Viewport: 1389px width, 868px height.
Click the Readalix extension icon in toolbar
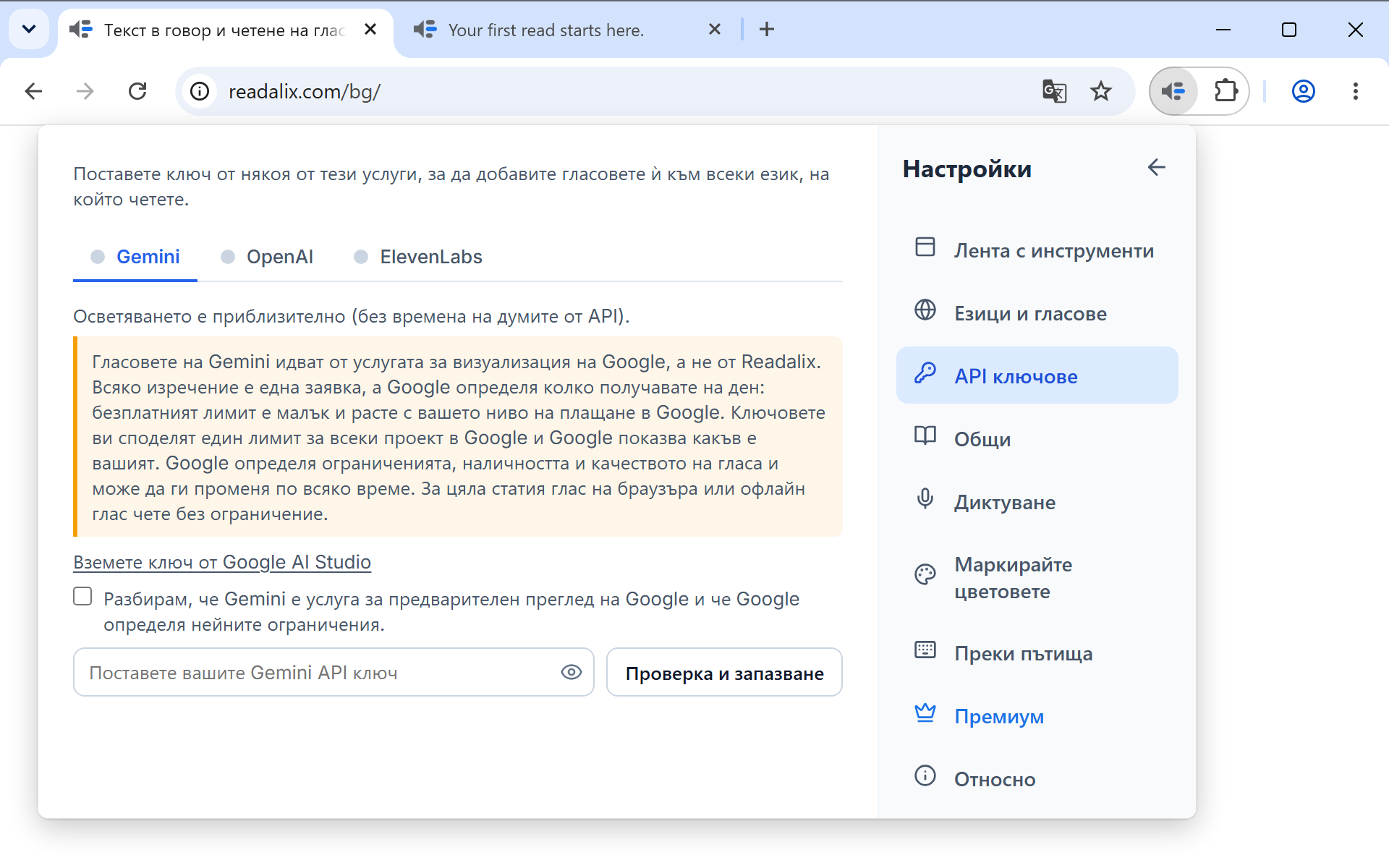[1173, 91]
